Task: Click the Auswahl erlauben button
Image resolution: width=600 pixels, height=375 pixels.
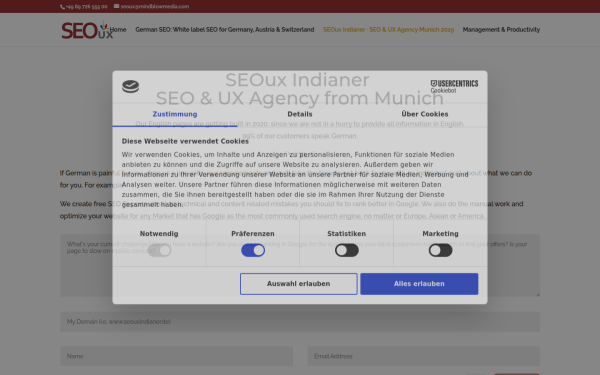Action: coord(298,284)
